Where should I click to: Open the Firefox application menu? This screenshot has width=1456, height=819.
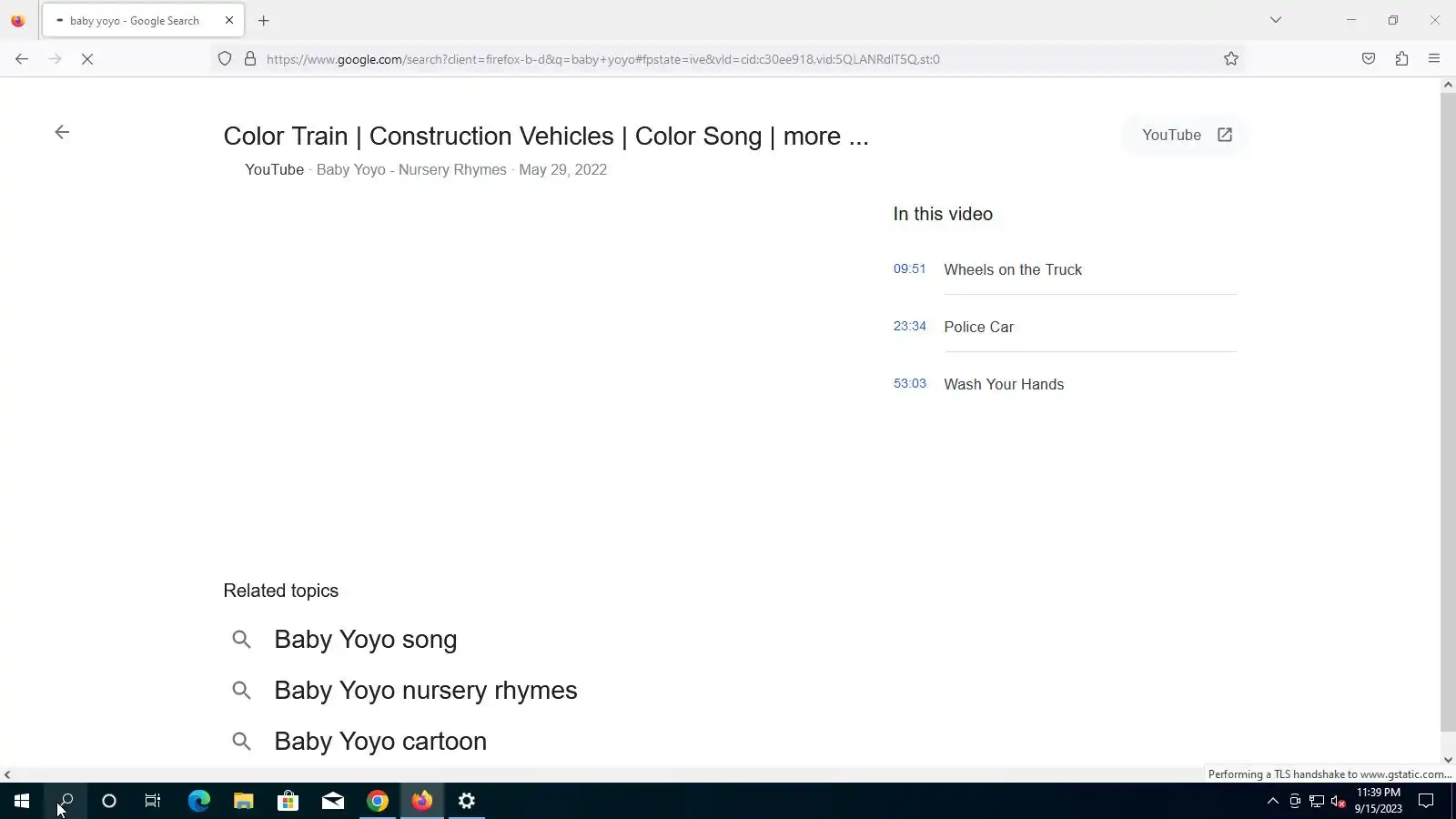[x=1434, y=59]
